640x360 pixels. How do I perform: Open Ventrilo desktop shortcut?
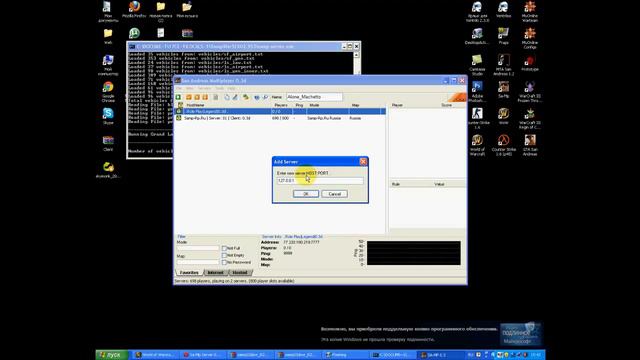(503, 10)
